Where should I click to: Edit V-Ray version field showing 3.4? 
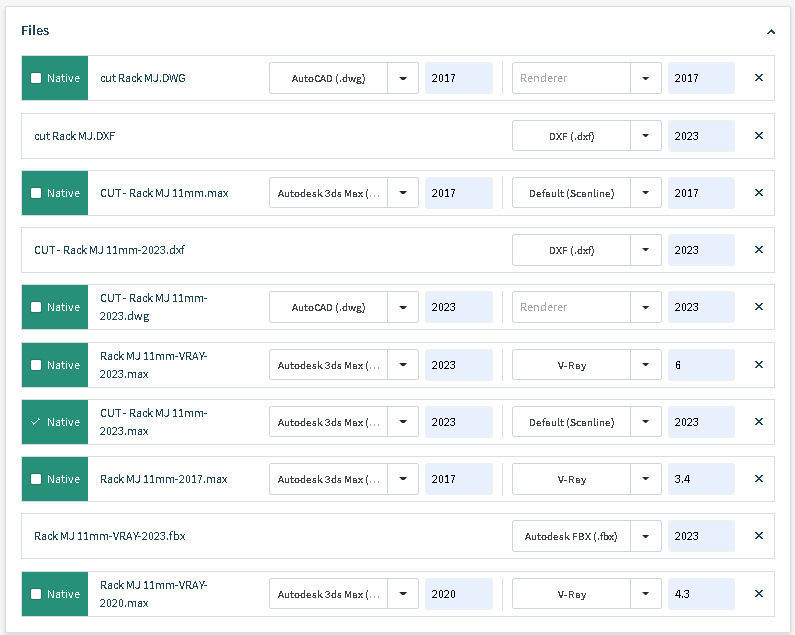(701, 479)
